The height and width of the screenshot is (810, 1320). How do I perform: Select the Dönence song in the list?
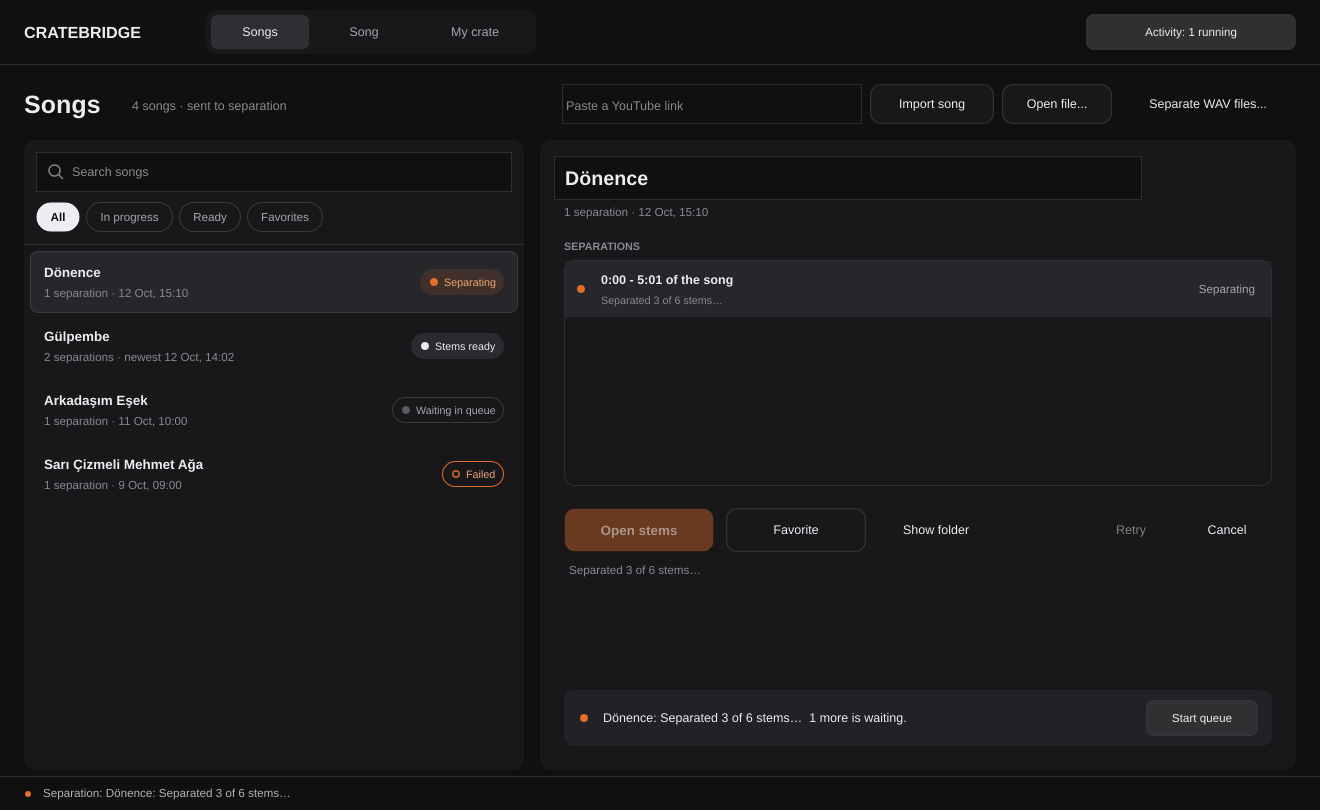tap(274, 282)
